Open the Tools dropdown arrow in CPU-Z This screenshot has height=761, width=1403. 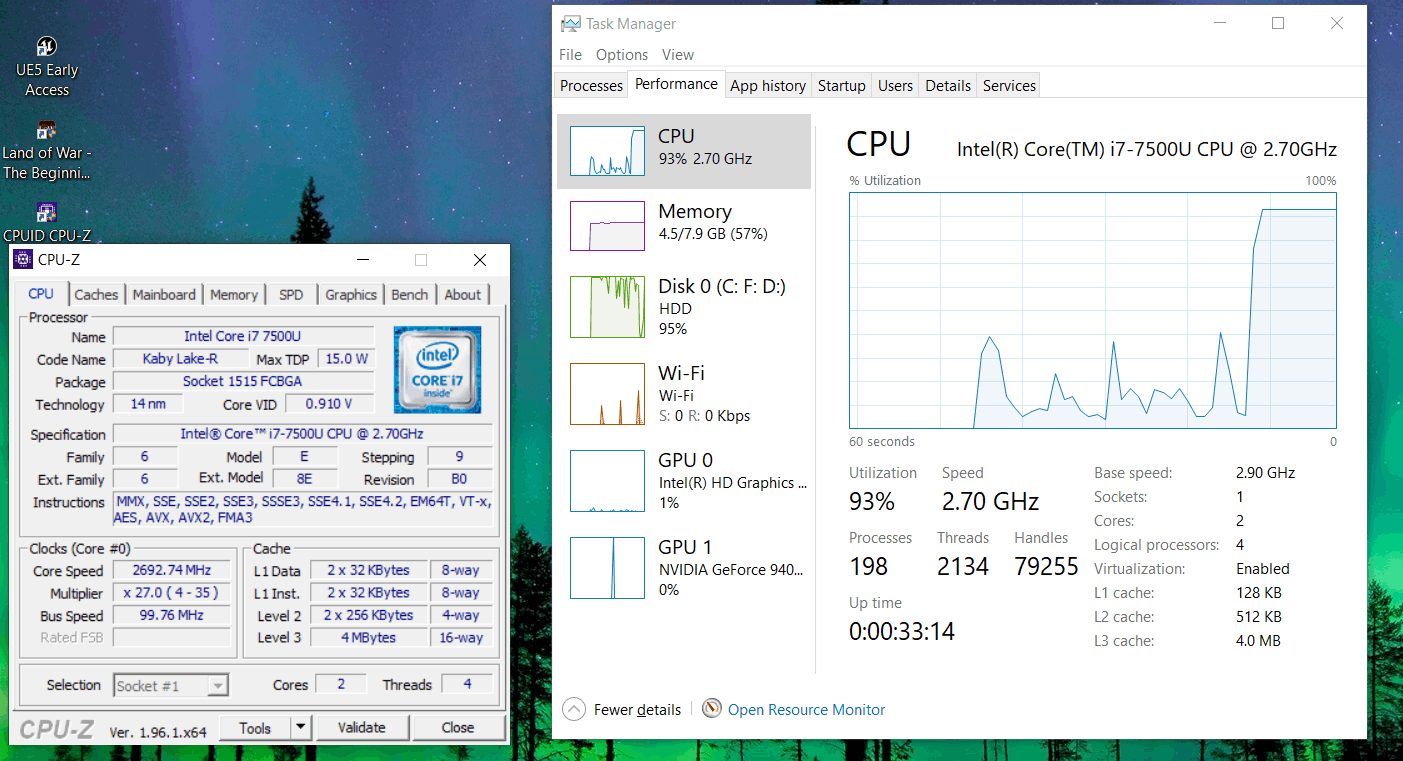(300, 728)
